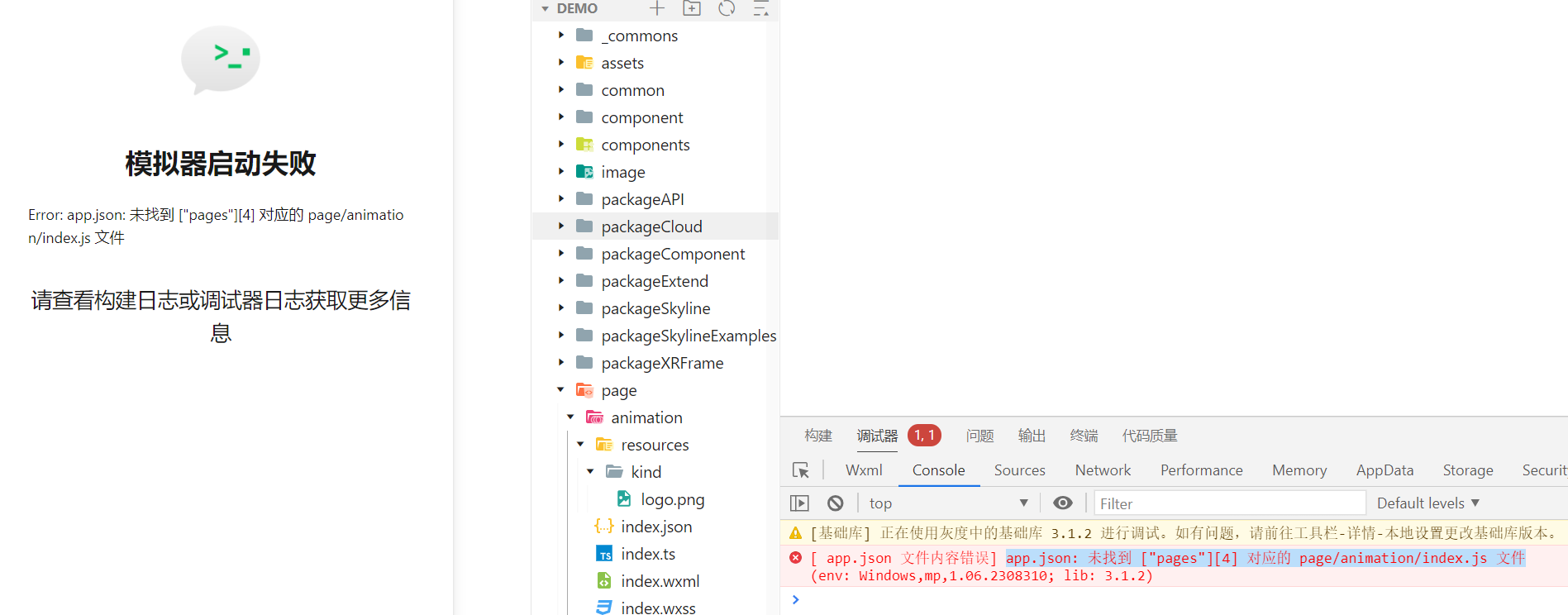Open the 代码质量 tab
This screenshot has width=1568, height=615.
coord(1150,436)
